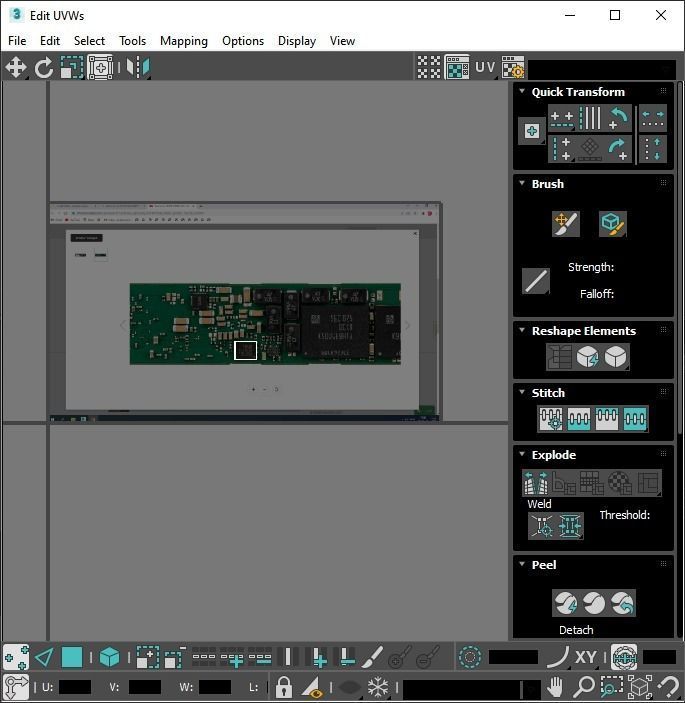Screen dimensions: 685x703
Task: Activate the Freeform mode tool
Action: point(100,68)
